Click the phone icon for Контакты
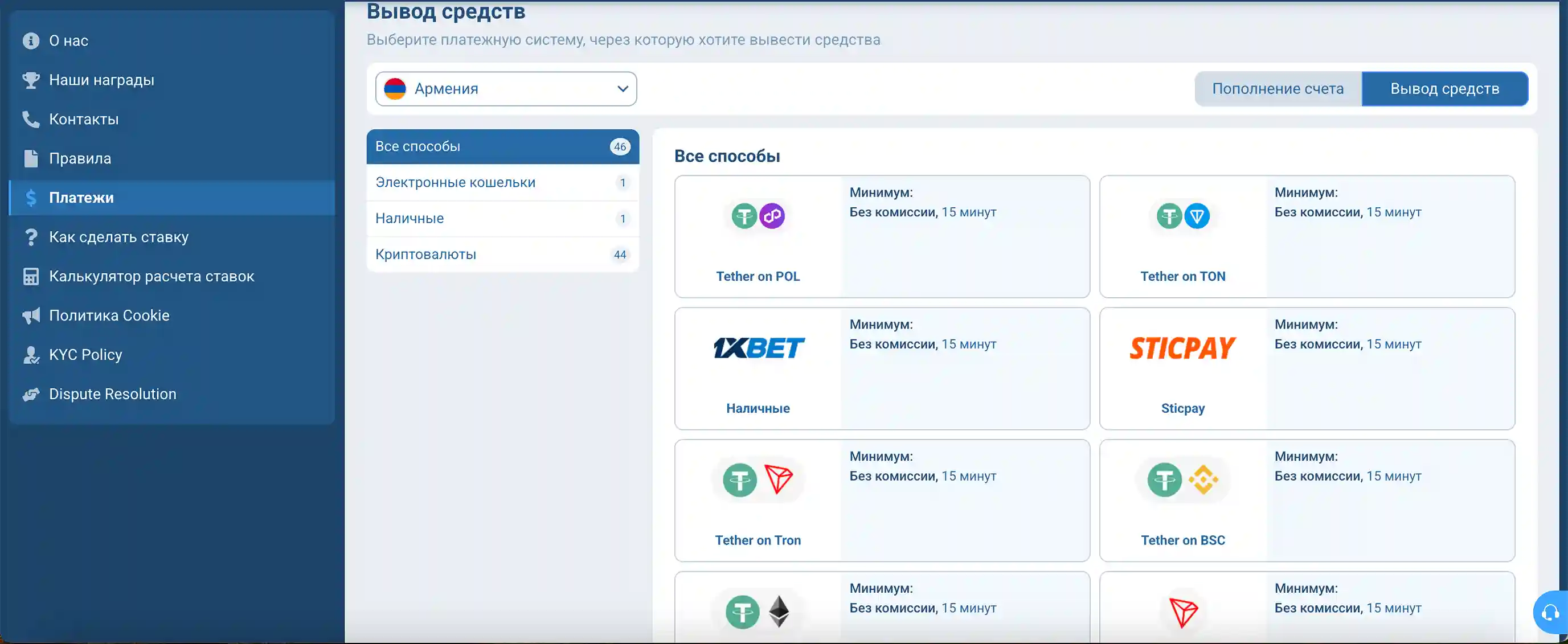 point(30,118)
